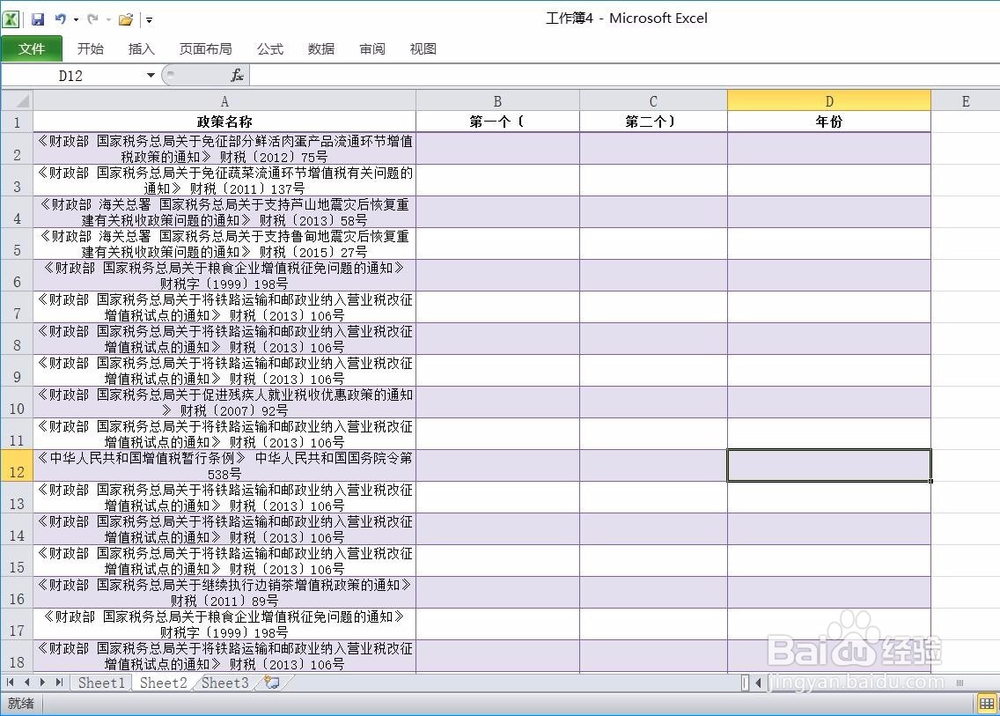This screenshot has width=1000, height=716.
Task: Click the insert new worksheet icon
Action: (271, 683)
